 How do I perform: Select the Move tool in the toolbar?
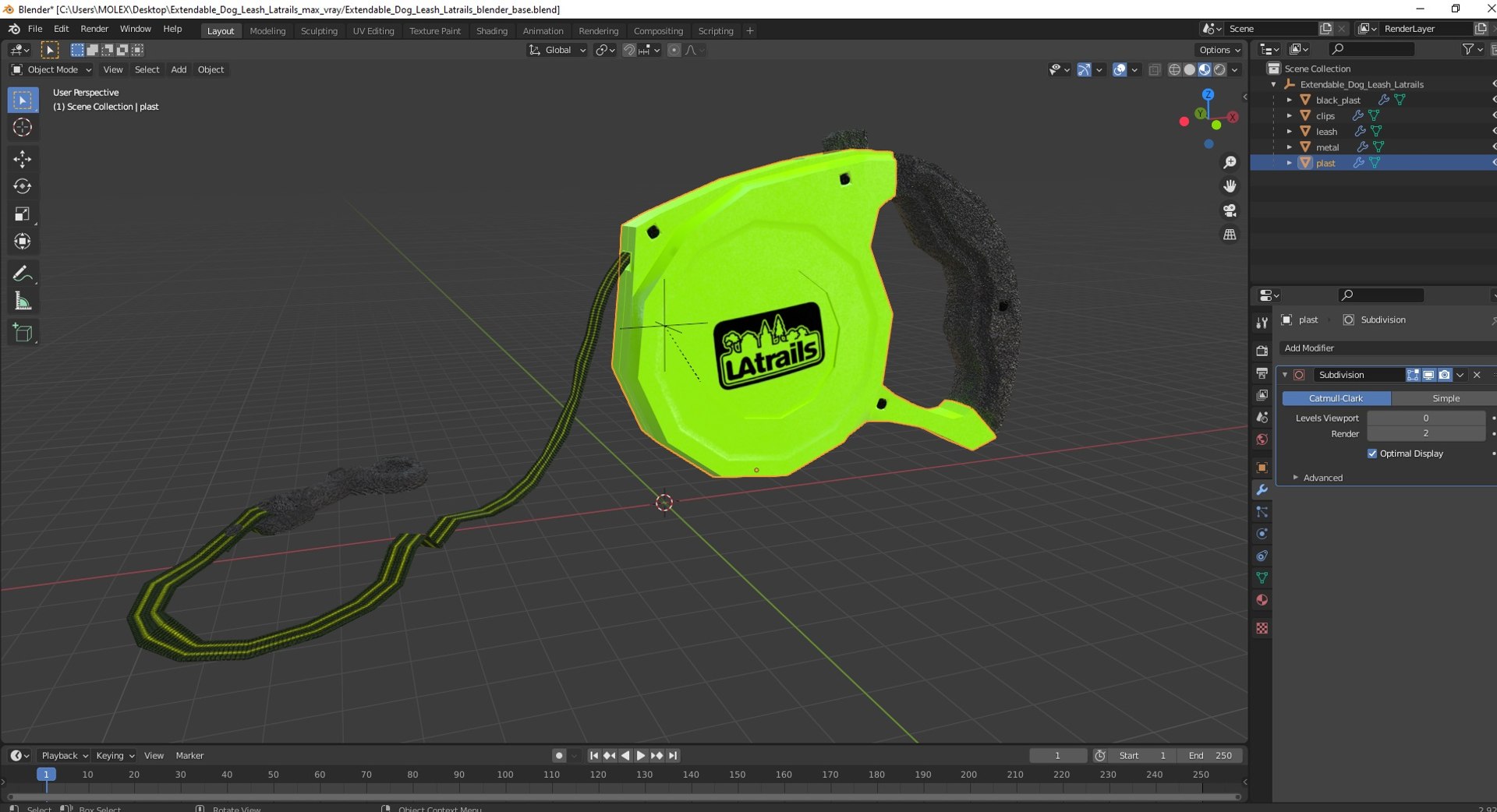22,159
